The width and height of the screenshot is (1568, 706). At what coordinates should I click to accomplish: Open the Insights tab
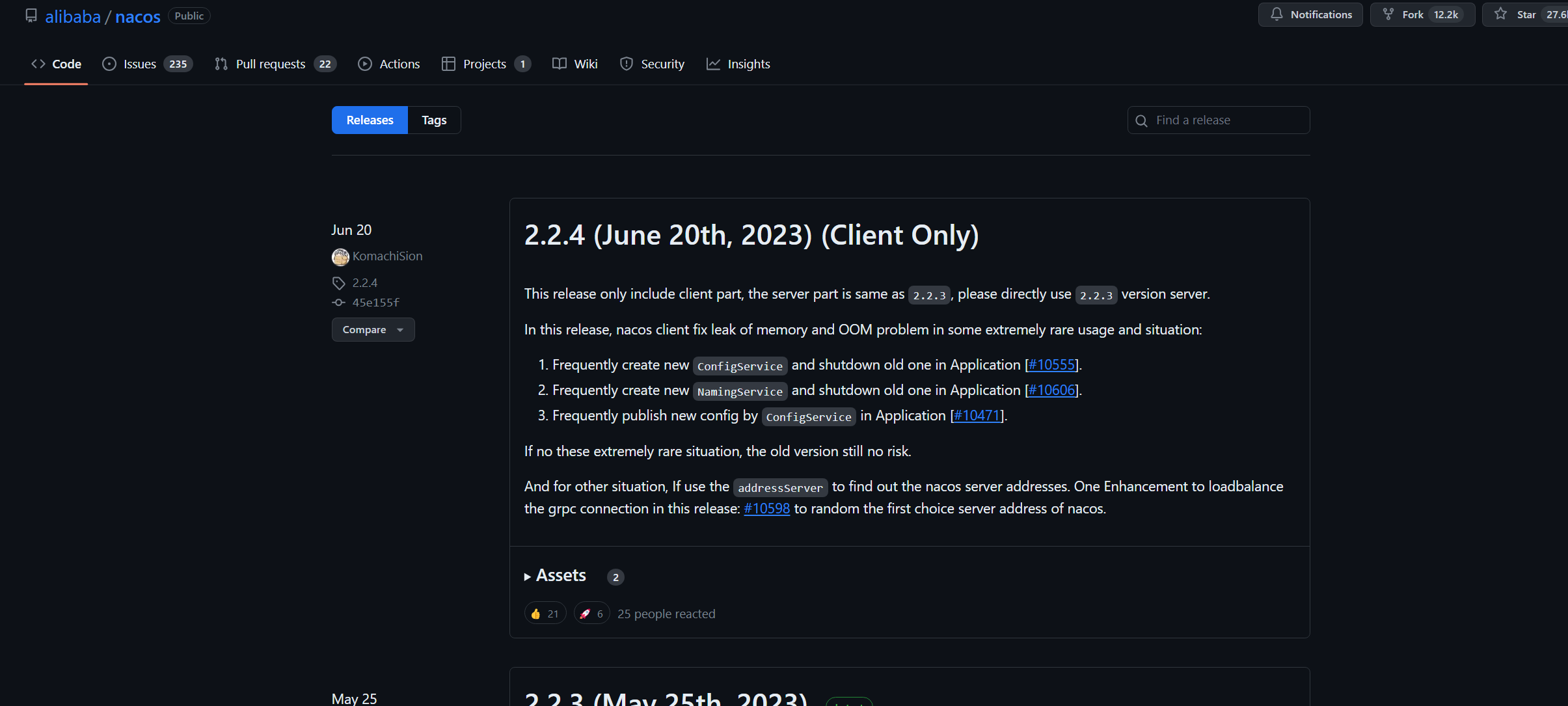click(x=738, y=64)
